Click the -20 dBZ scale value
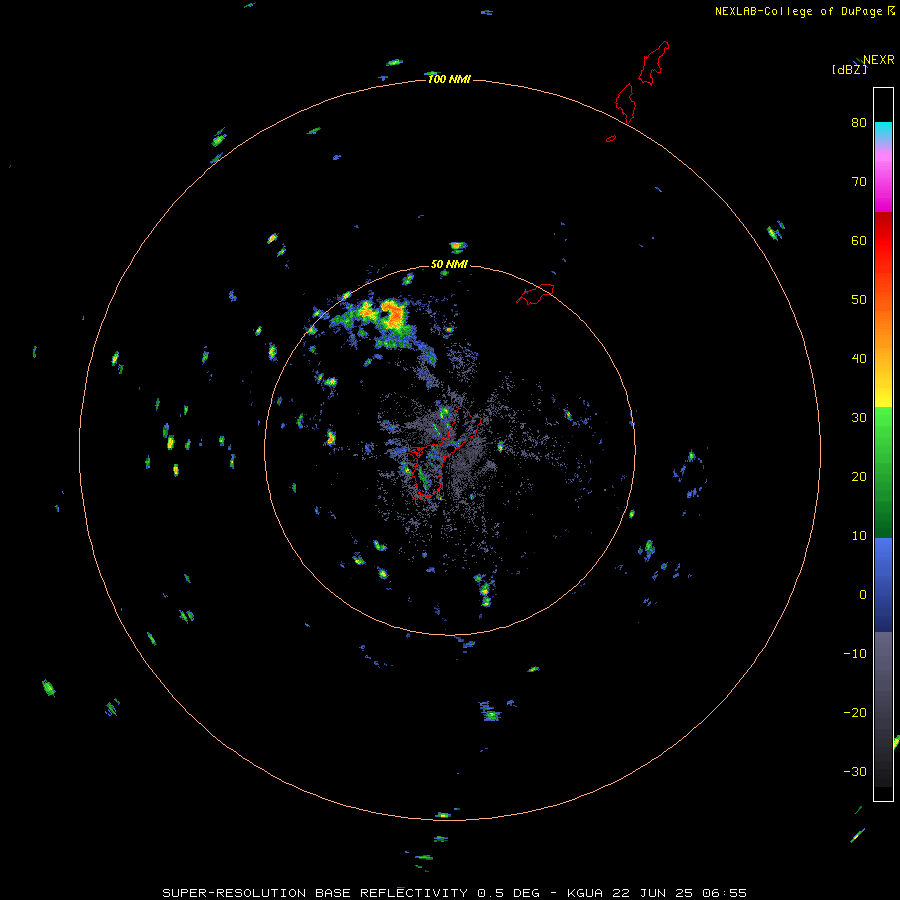This screenshot has width=900, height=900. (x=855, y=713)
